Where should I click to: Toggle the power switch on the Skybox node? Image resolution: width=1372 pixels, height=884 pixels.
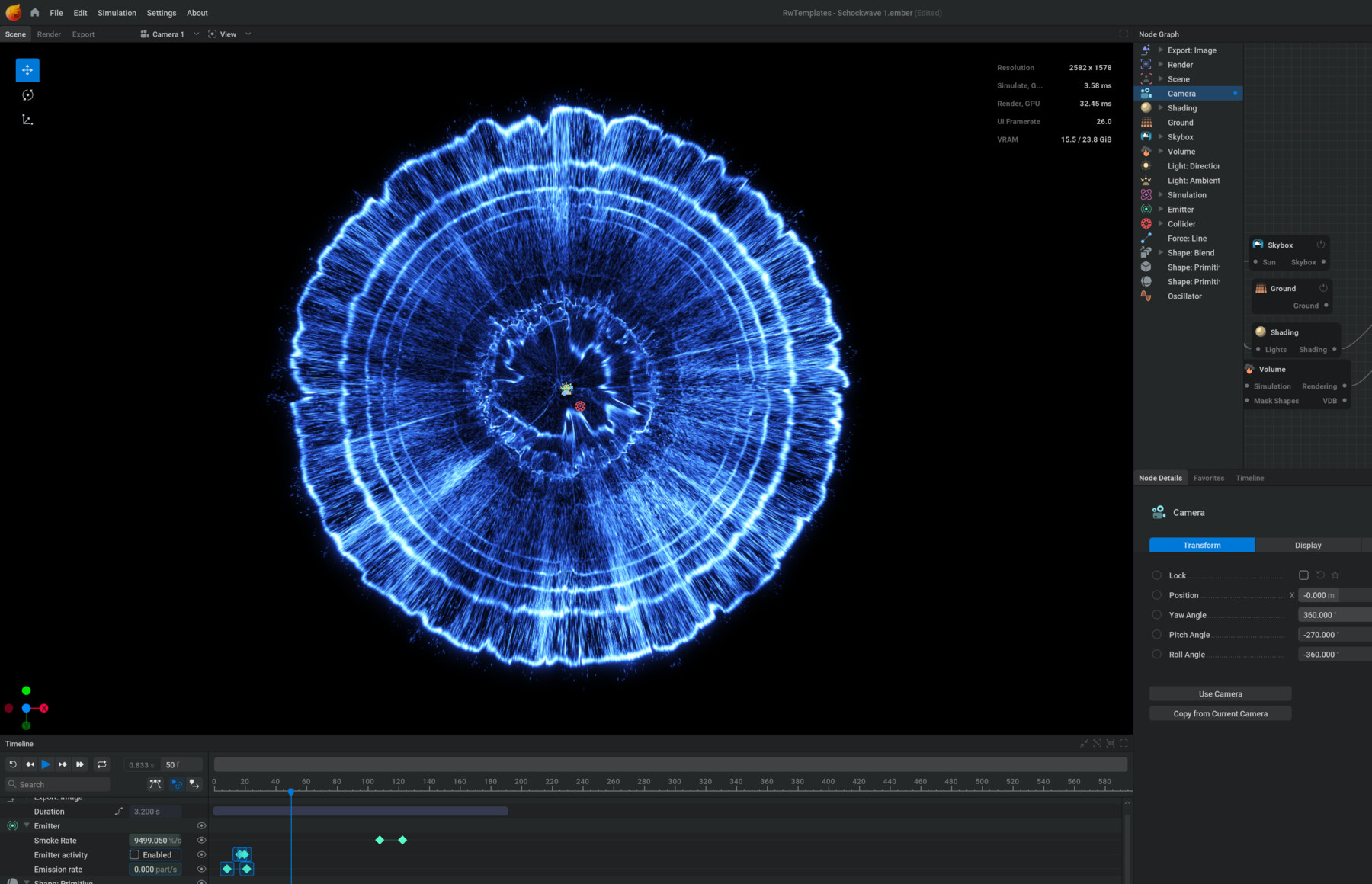(x=1322, y=245)
